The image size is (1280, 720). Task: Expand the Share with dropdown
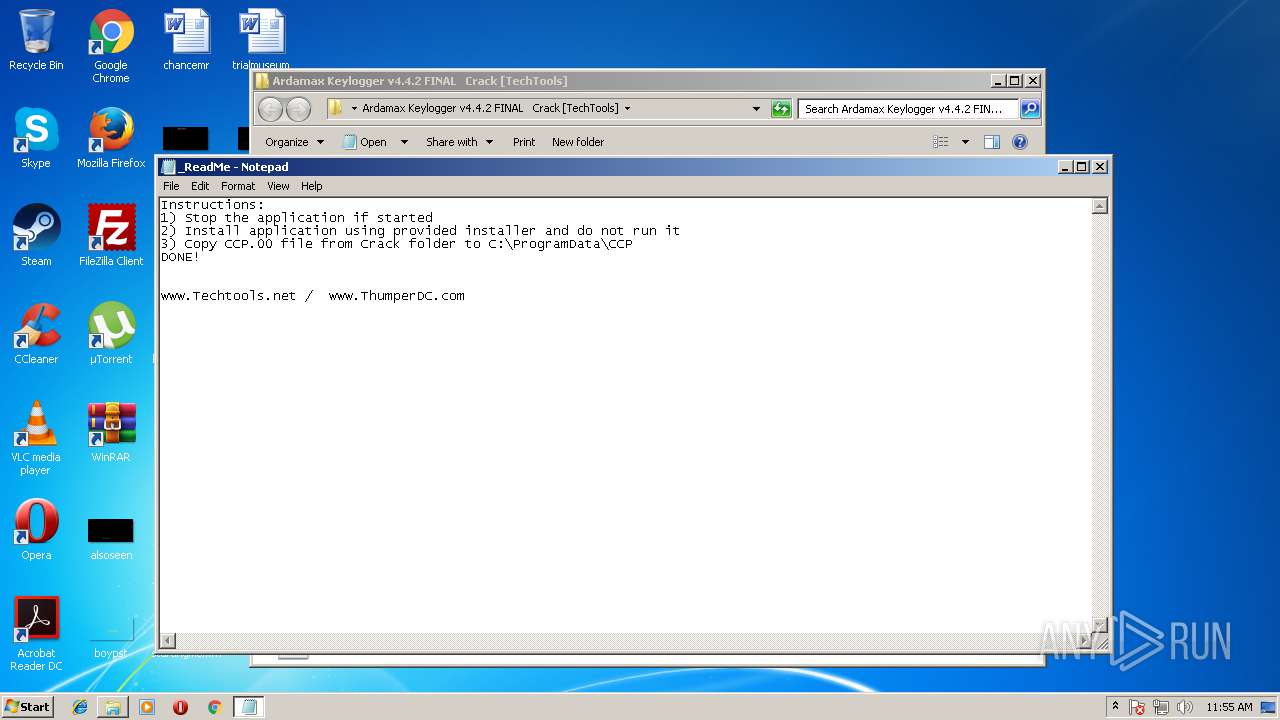459,142
